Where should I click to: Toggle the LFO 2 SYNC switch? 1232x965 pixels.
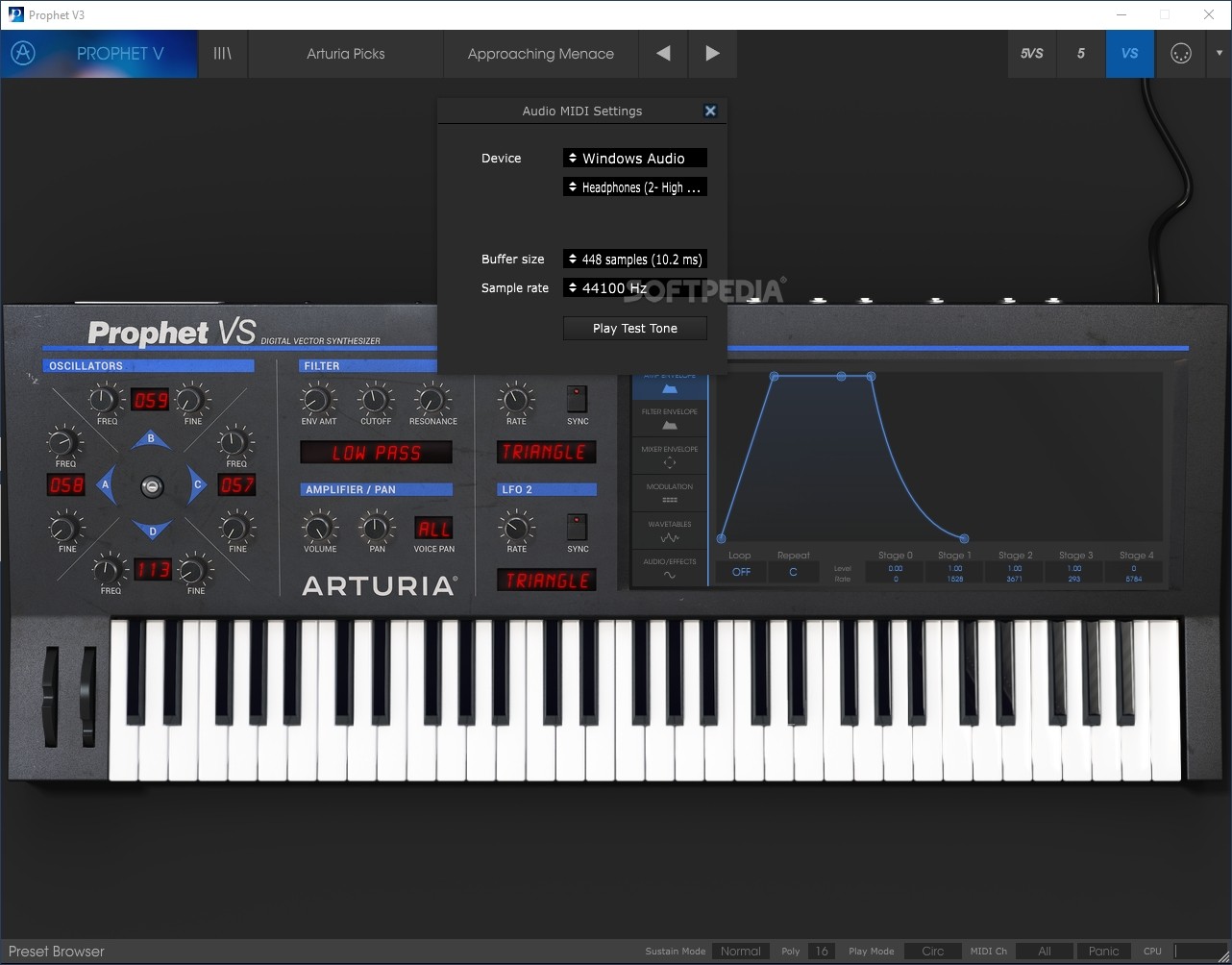pyautogui.click(x=577, y=527)
